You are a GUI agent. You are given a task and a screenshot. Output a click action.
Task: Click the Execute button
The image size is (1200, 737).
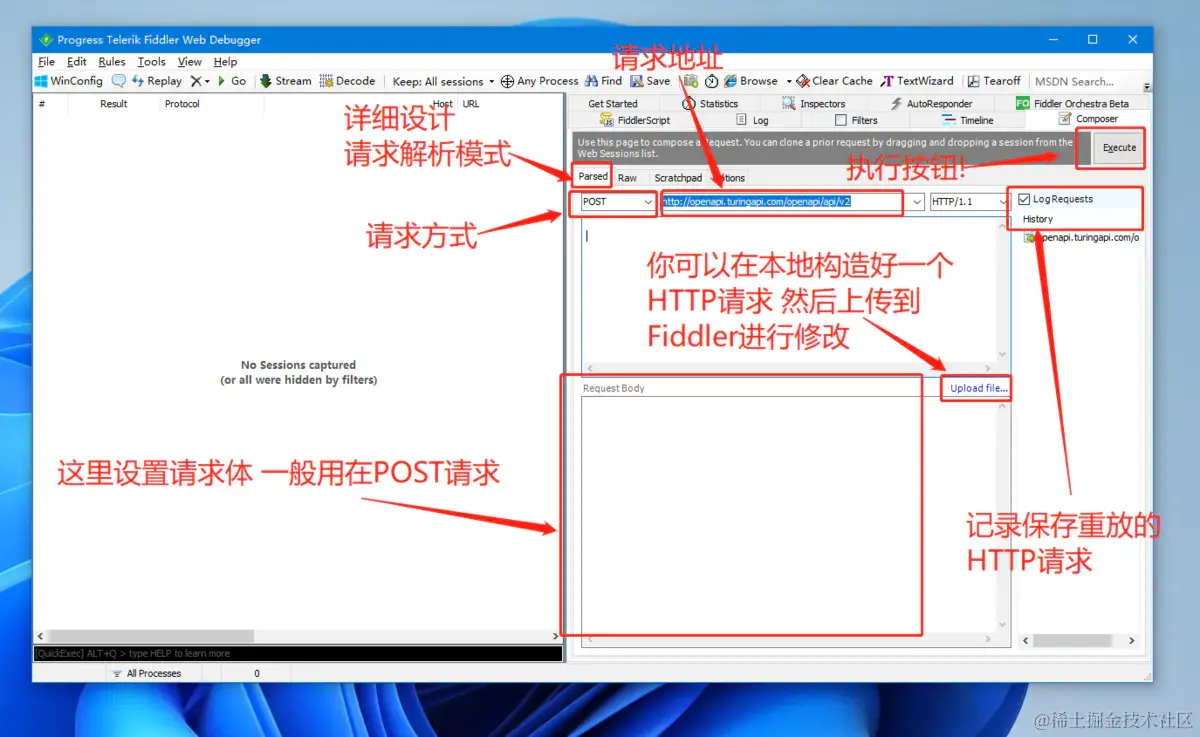(1118, 148)
